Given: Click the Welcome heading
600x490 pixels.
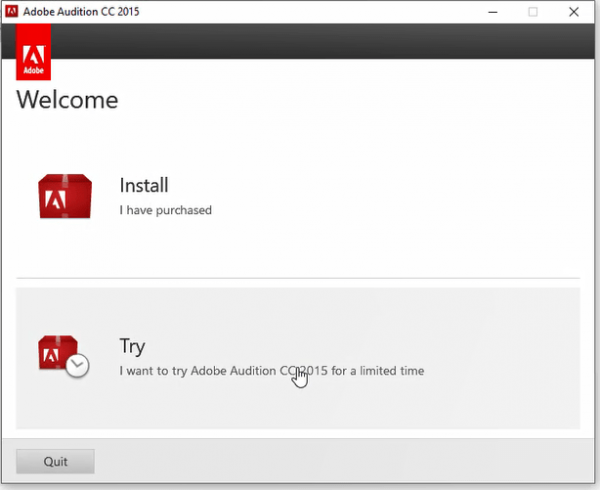Looking at the screenshot, I should pos(67,100).
